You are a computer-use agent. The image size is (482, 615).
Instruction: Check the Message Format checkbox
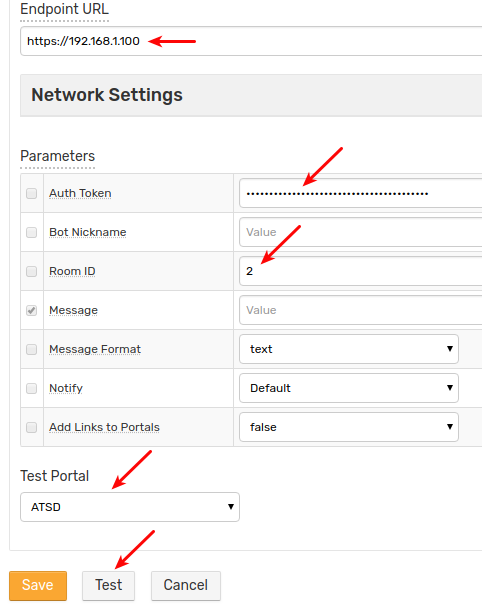point(31,349)
